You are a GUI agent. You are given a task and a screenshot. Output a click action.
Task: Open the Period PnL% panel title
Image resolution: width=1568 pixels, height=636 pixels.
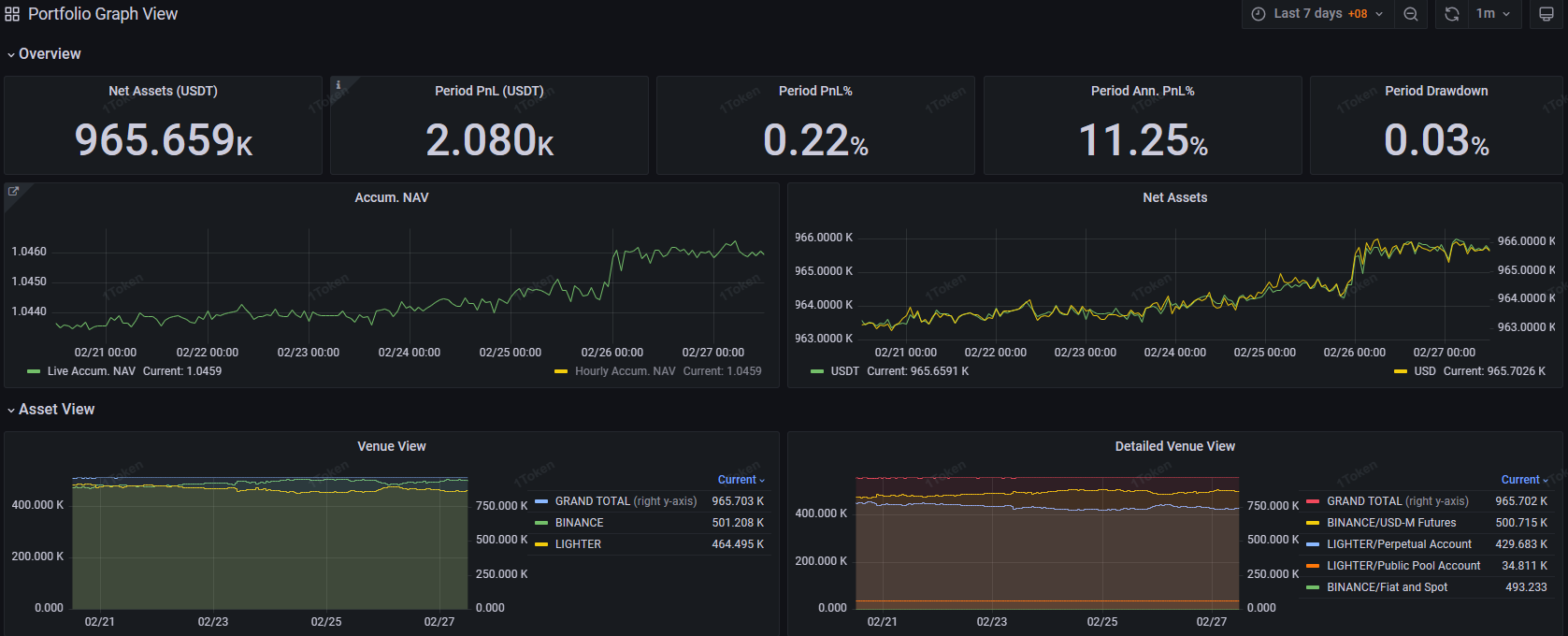[815, 91]
